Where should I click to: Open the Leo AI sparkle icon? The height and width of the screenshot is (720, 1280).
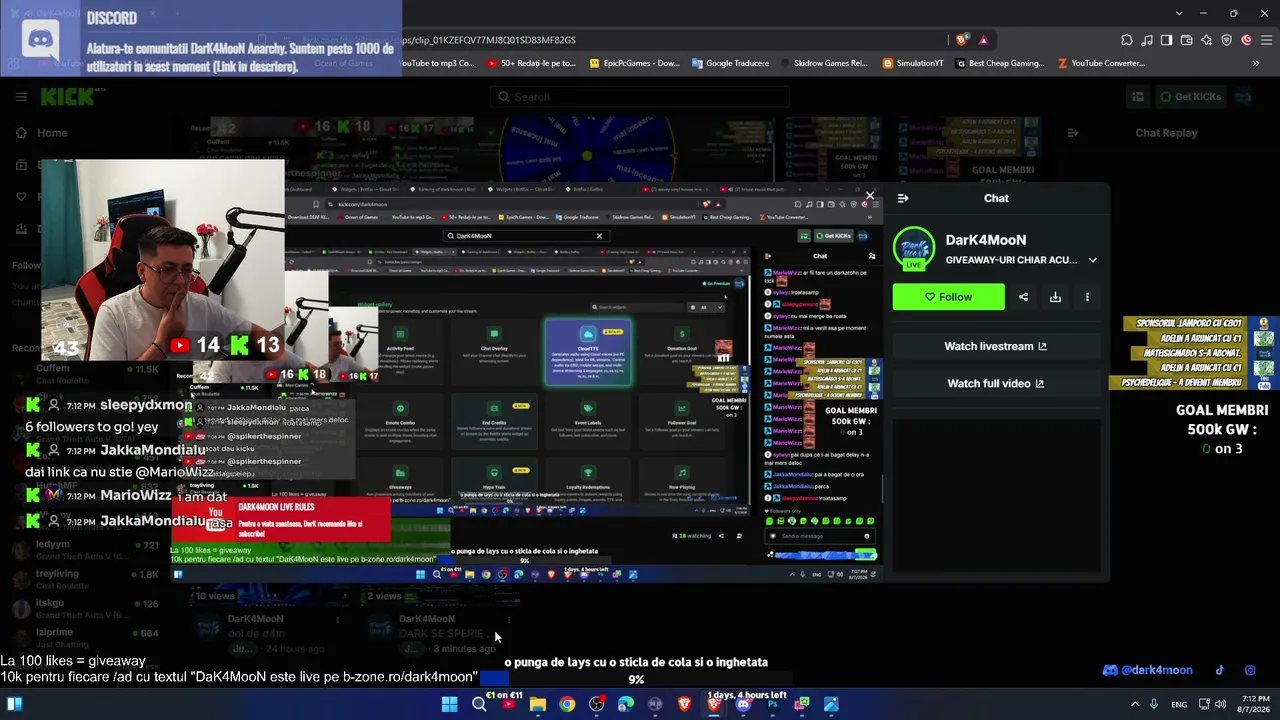click(1207, 40)
